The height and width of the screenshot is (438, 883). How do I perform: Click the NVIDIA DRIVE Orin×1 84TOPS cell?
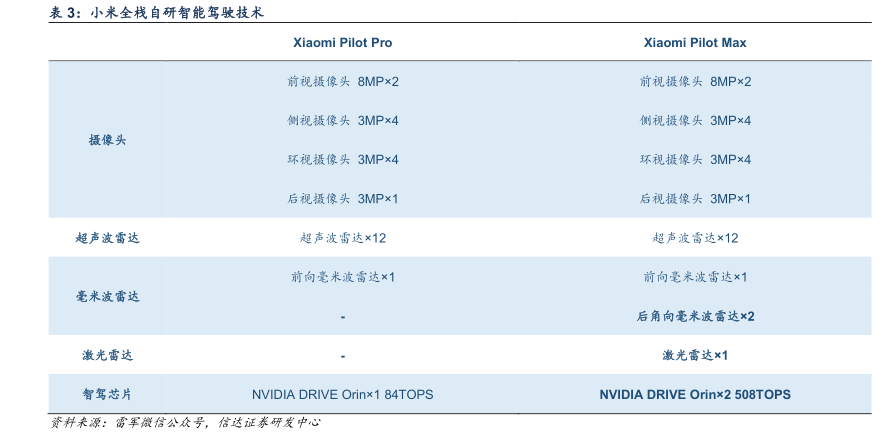coord(342,394)
